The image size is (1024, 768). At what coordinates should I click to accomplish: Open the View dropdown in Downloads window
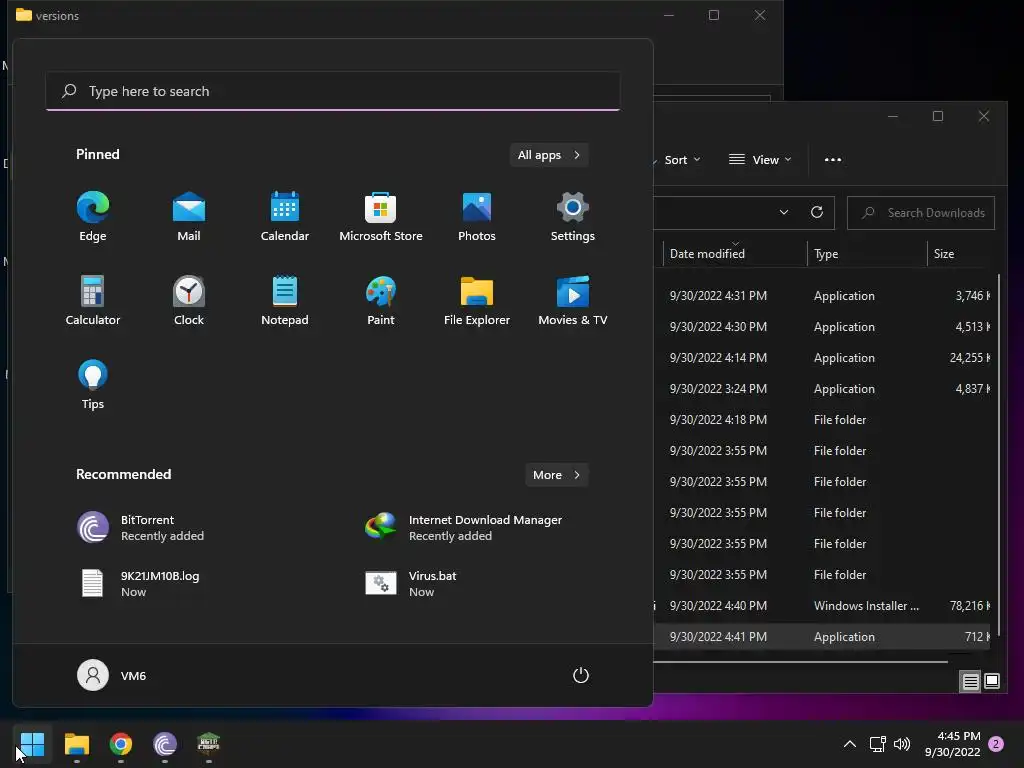coord(760,160)
